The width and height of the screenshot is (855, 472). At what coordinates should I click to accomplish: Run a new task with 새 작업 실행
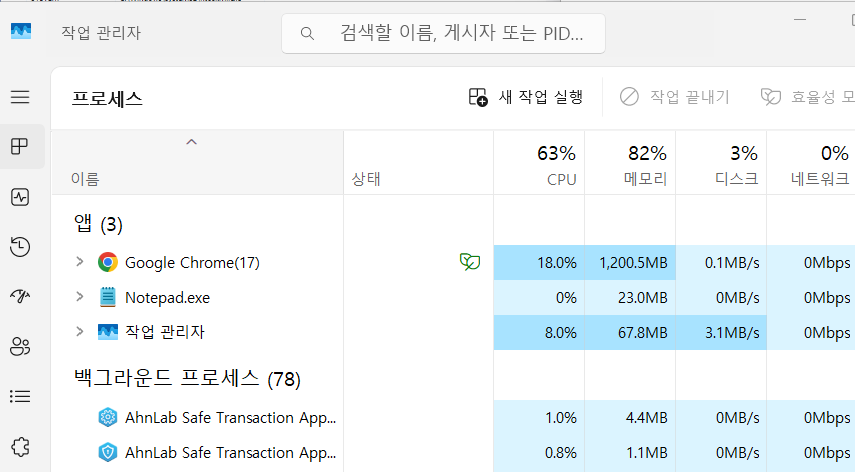click(x=526, y=97)
